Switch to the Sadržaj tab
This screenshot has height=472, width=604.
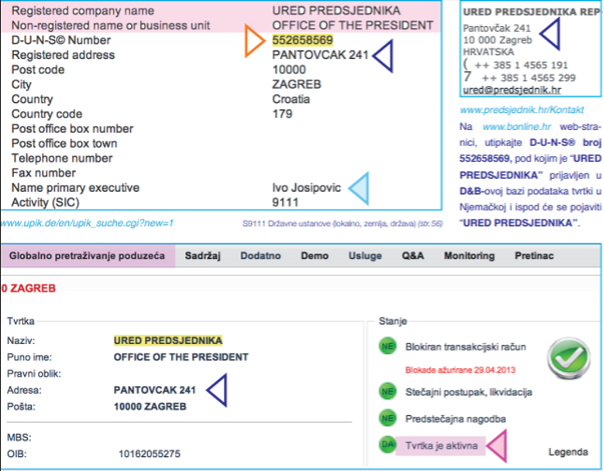click(x=203, y=256)
